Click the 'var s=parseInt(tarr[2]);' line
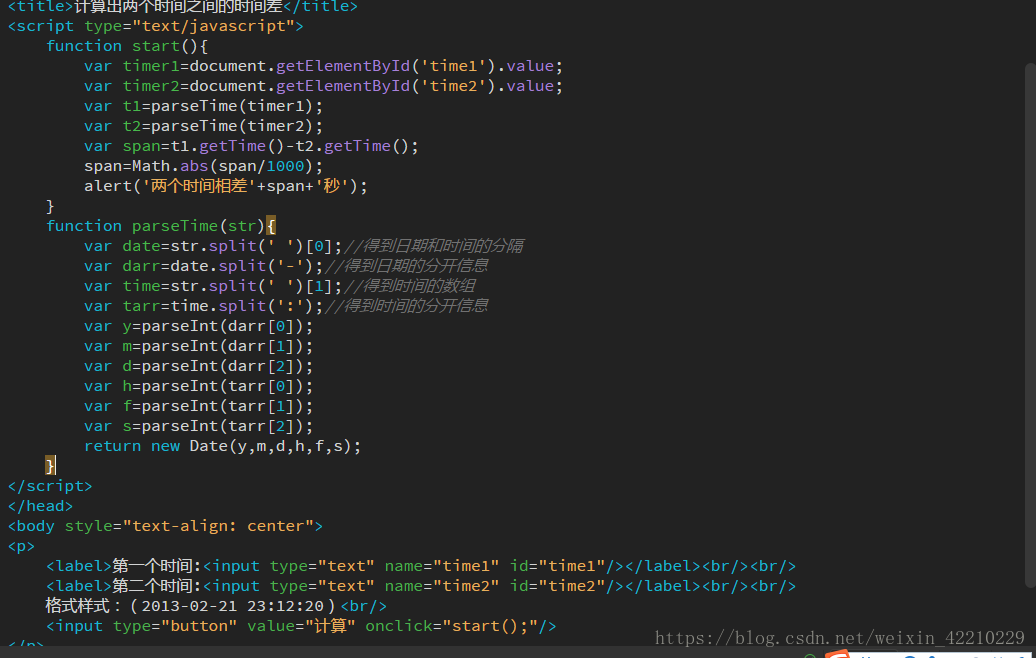The height and width of the screenshot is (658, 1036). coord(198,426)
